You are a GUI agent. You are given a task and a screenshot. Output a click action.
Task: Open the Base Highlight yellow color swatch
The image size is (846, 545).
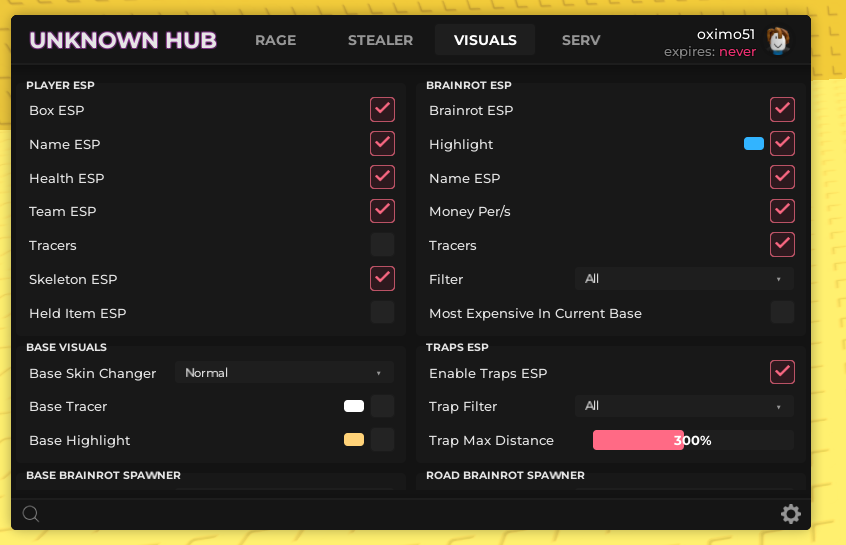pos(354,440)
